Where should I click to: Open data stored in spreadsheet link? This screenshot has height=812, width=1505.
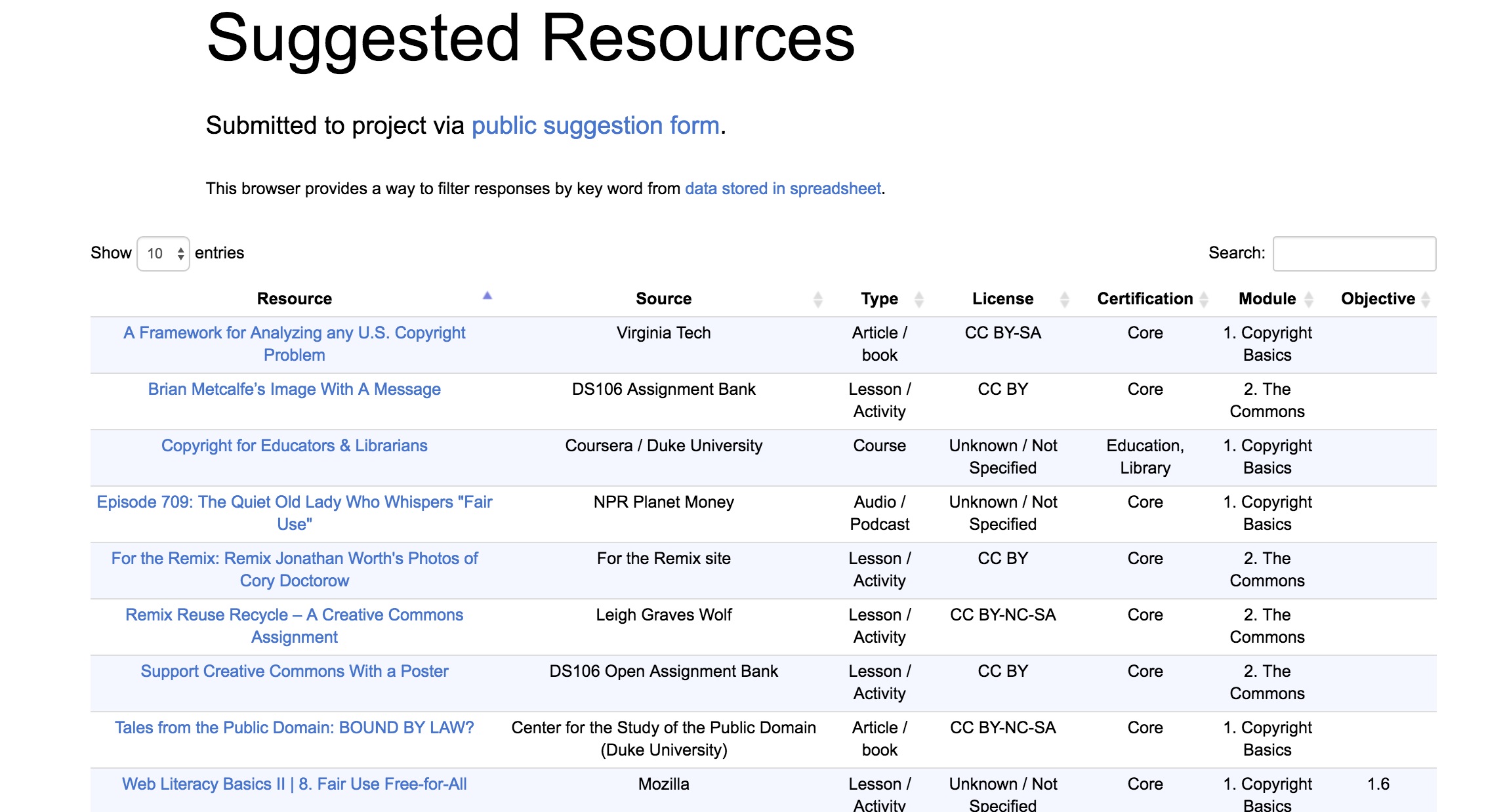tap(783, 189)
